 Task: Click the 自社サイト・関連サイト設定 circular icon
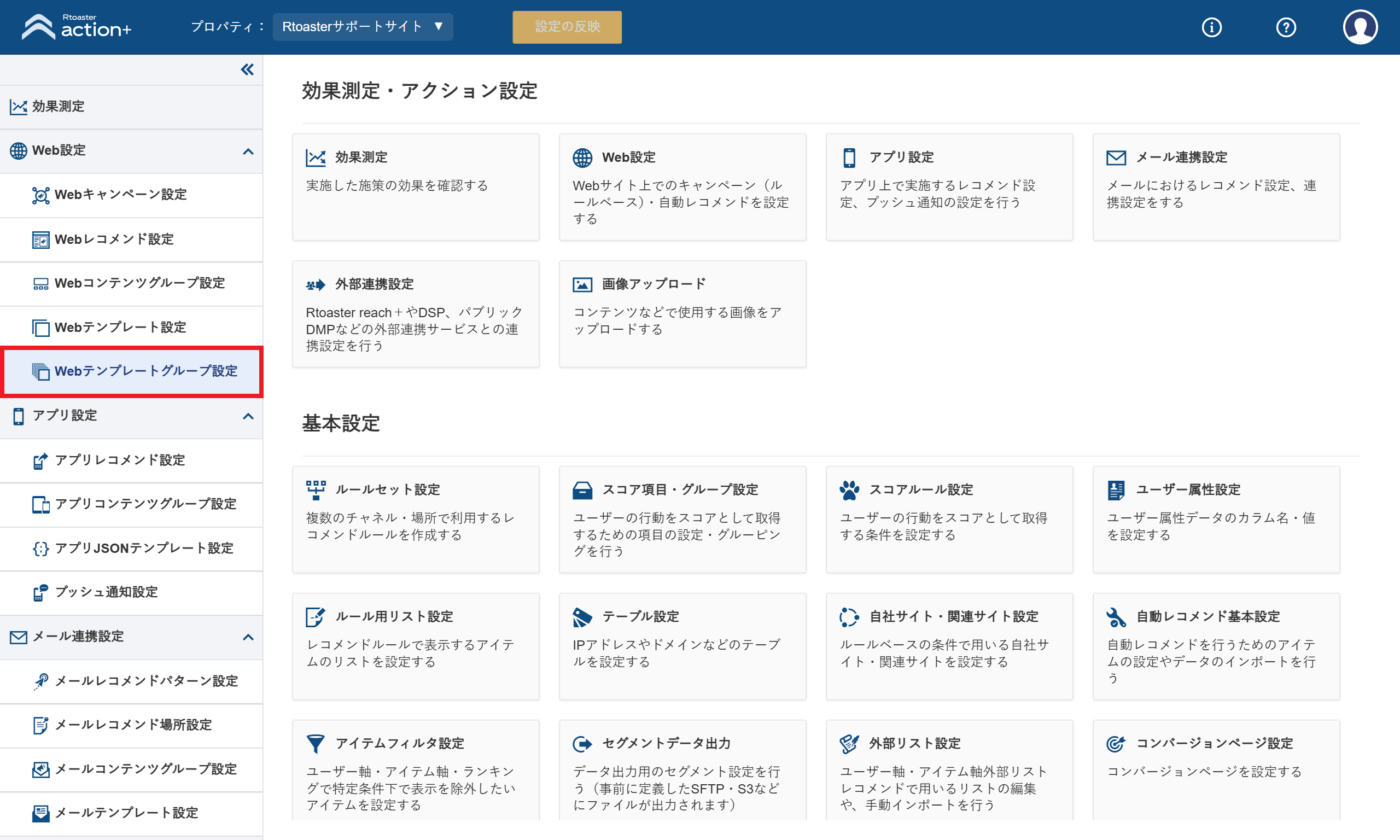point(849,617)
